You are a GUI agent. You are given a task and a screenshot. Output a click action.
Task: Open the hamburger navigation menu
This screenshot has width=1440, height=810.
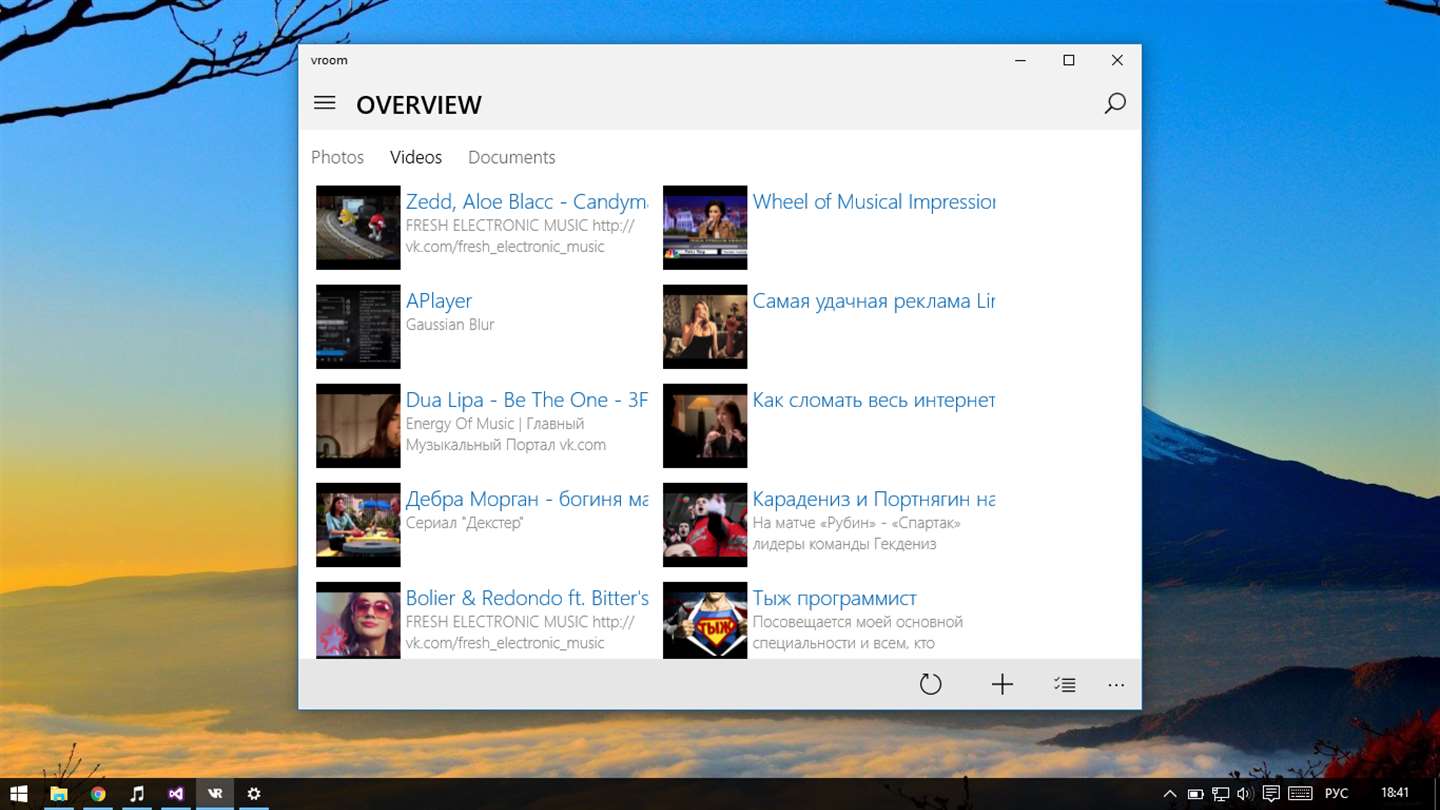click(324, 104)
